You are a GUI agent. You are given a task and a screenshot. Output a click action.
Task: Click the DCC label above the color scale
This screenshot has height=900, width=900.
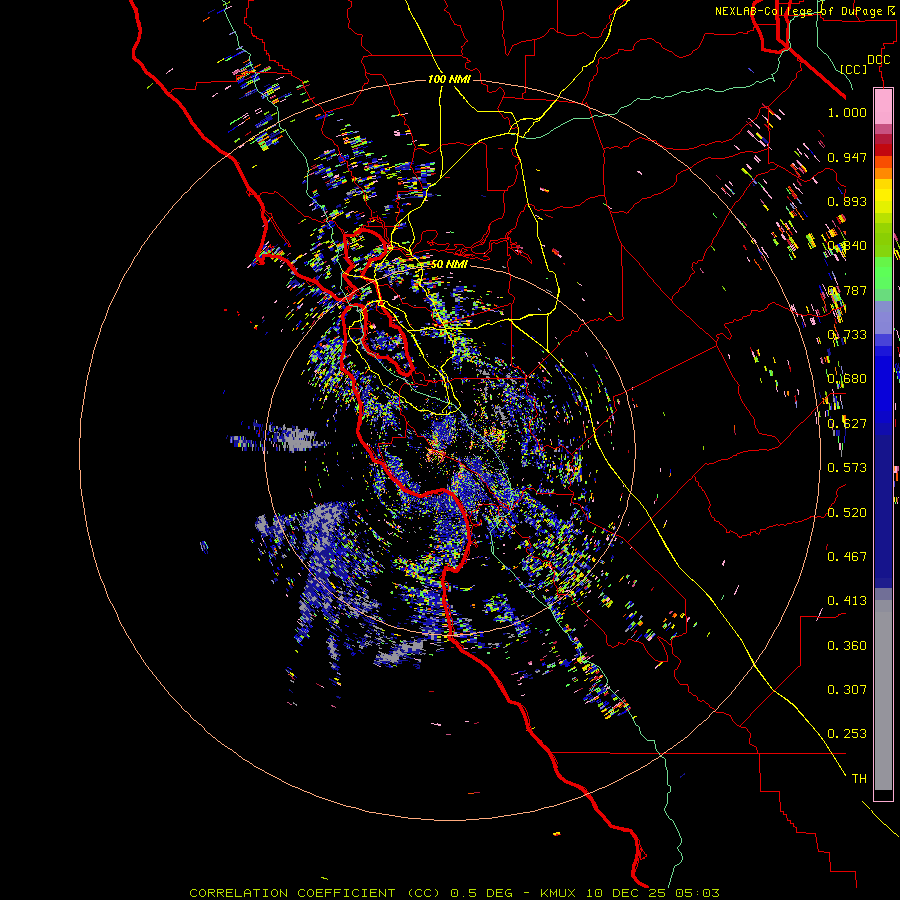(x=878, y=60)
